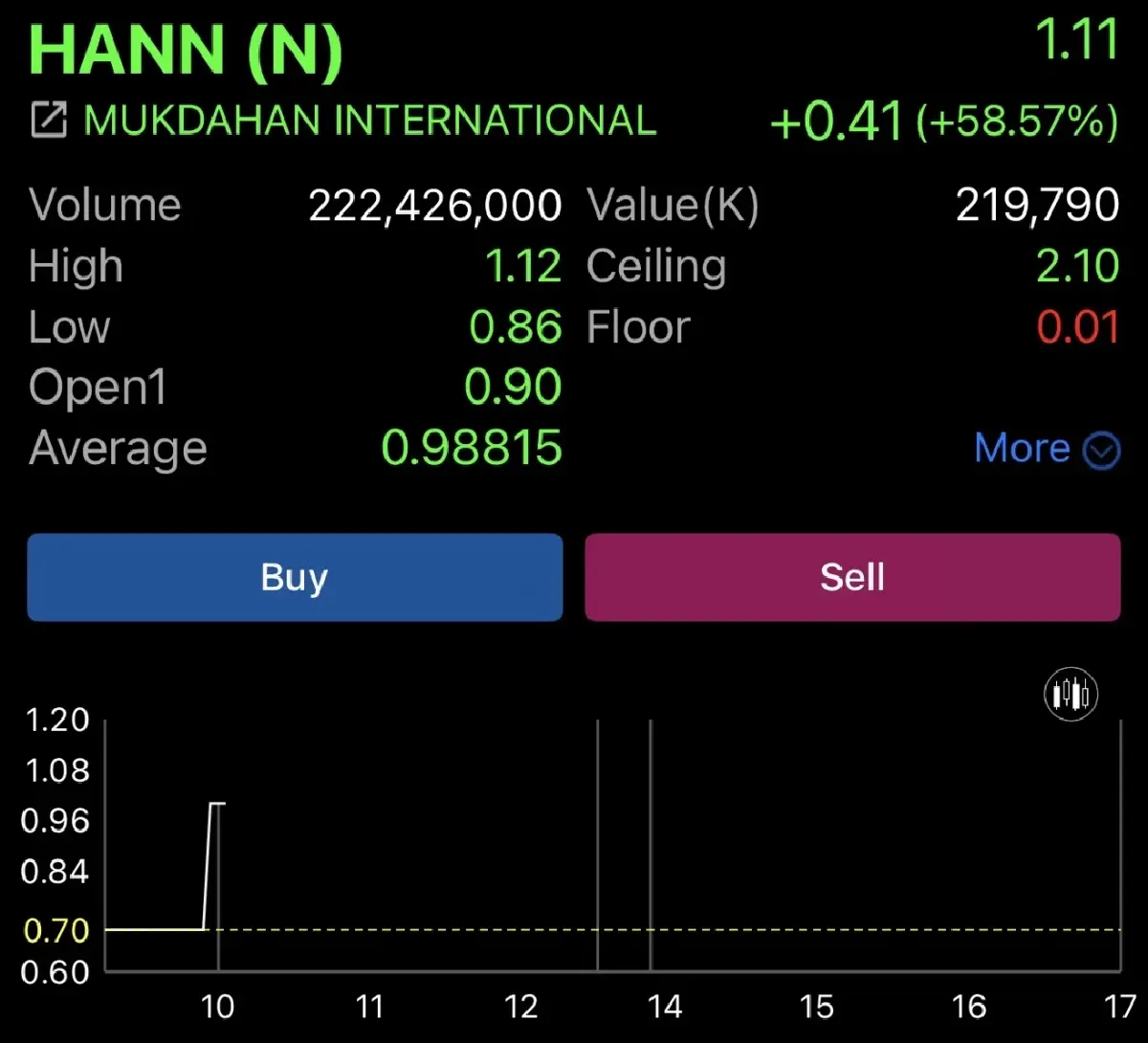
Task: Select the Low value 0.86
Action: coord(518,327)
